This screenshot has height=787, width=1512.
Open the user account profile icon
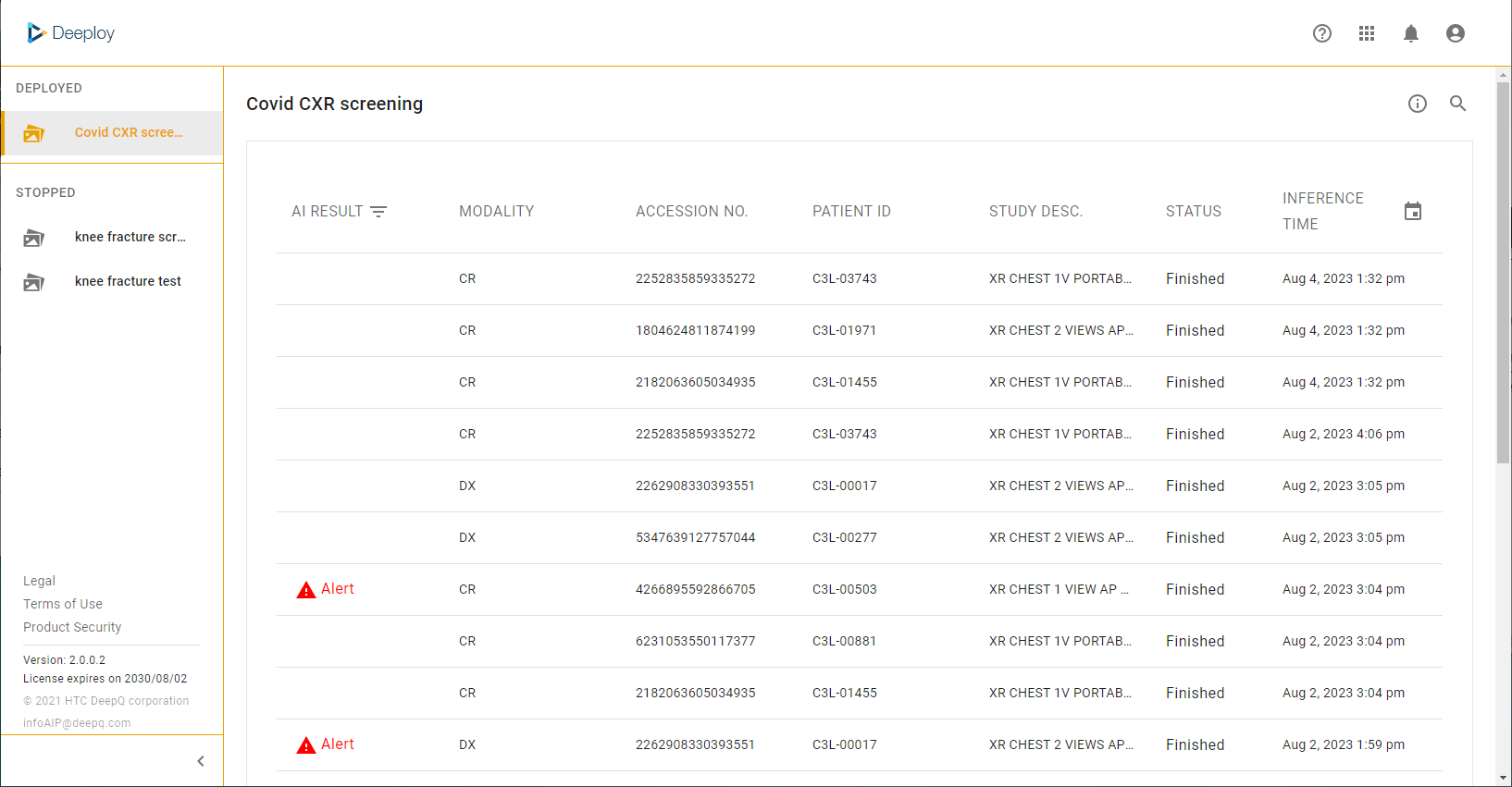pos(1456,33)
